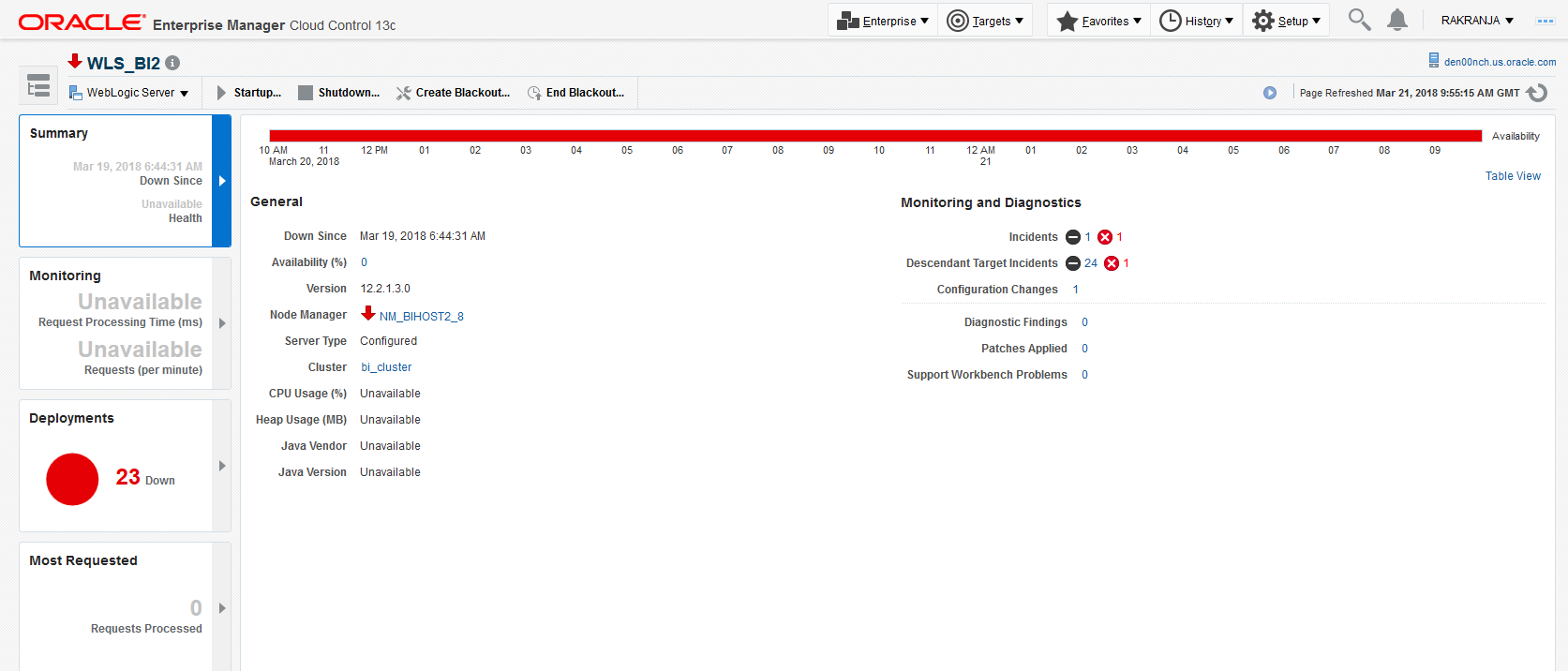Viewport: 1568px width, 671px height.
Task: Open the Setup menu
Action: [x=1286, y=21]
